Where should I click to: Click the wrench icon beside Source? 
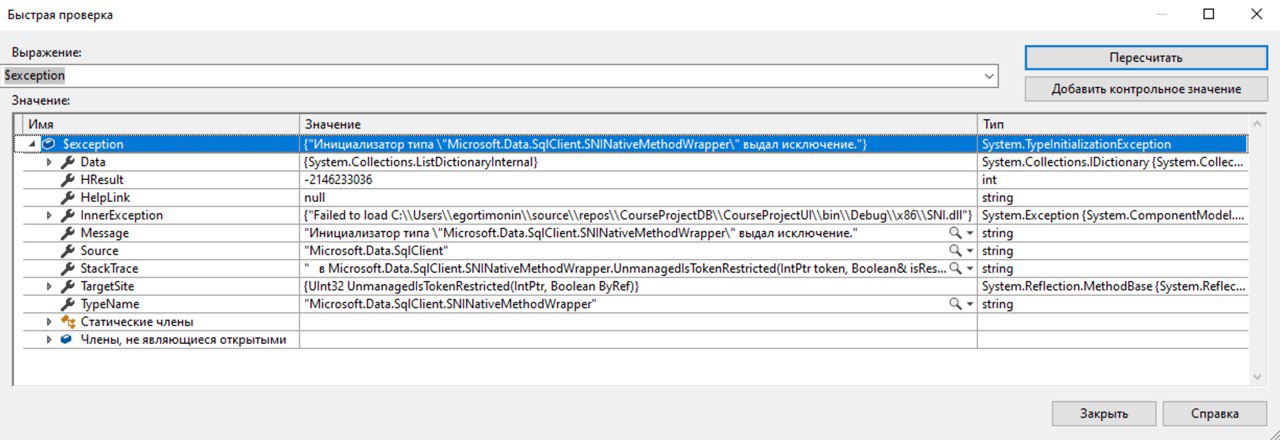(x=68, y=251)
